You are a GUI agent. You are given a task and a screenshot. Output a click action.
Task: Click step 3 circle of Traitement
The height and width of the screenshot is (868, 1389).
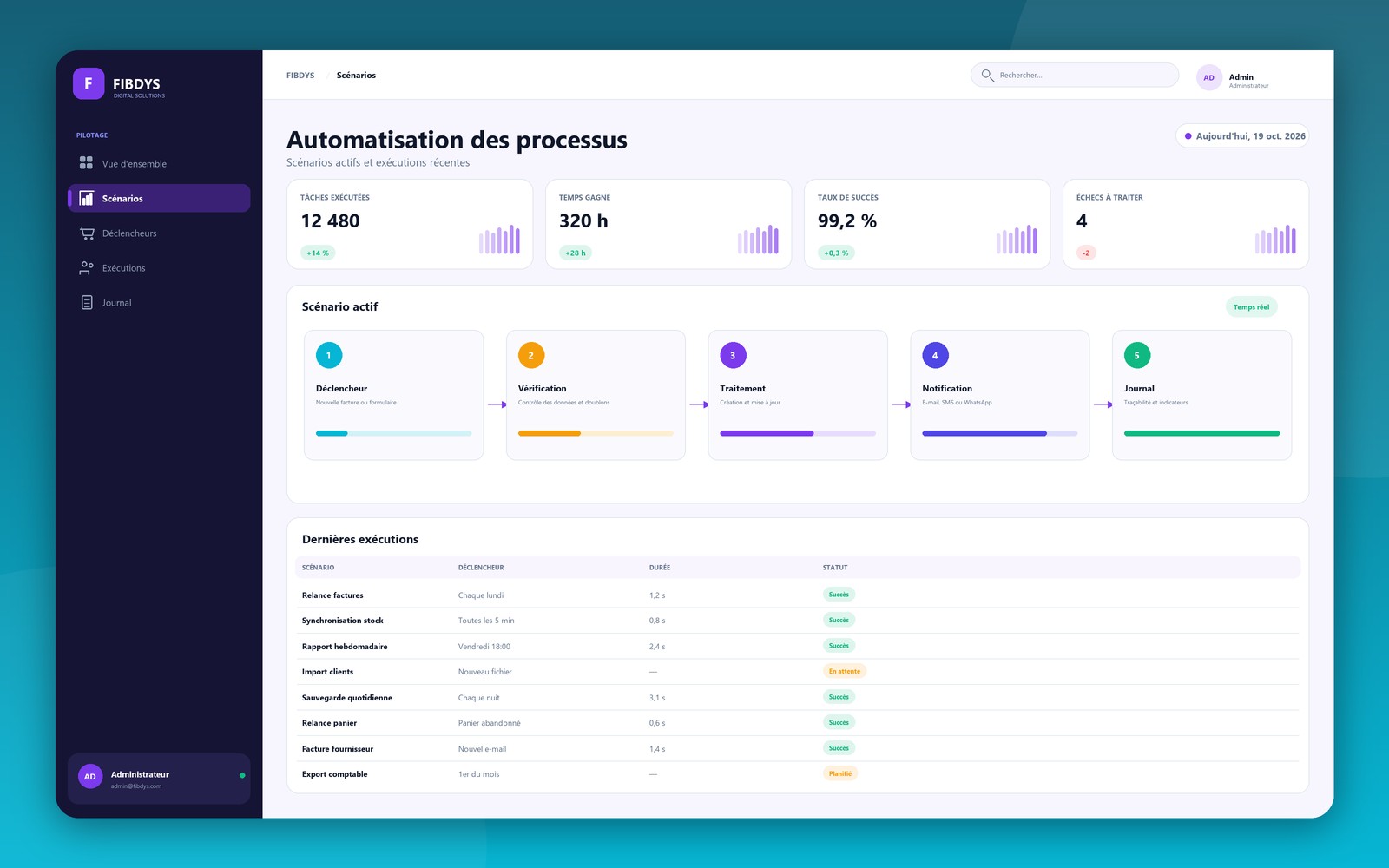[733, 355]
